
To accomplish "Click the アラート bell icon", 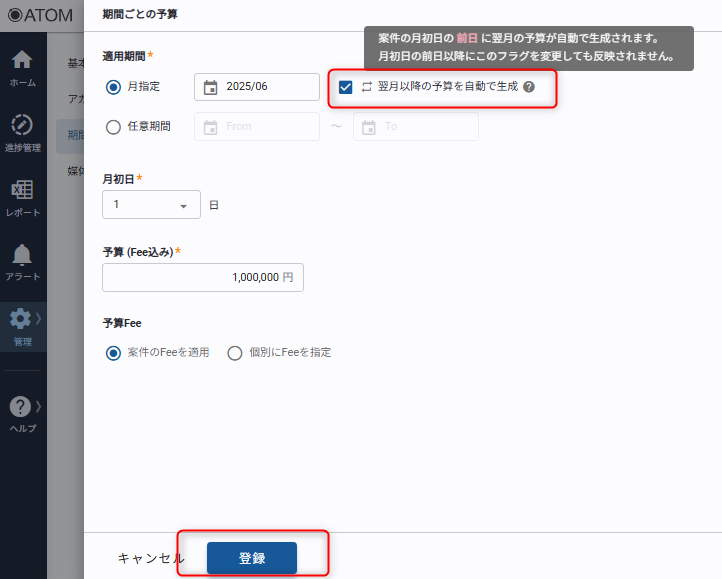I will (x=22, y=255).
